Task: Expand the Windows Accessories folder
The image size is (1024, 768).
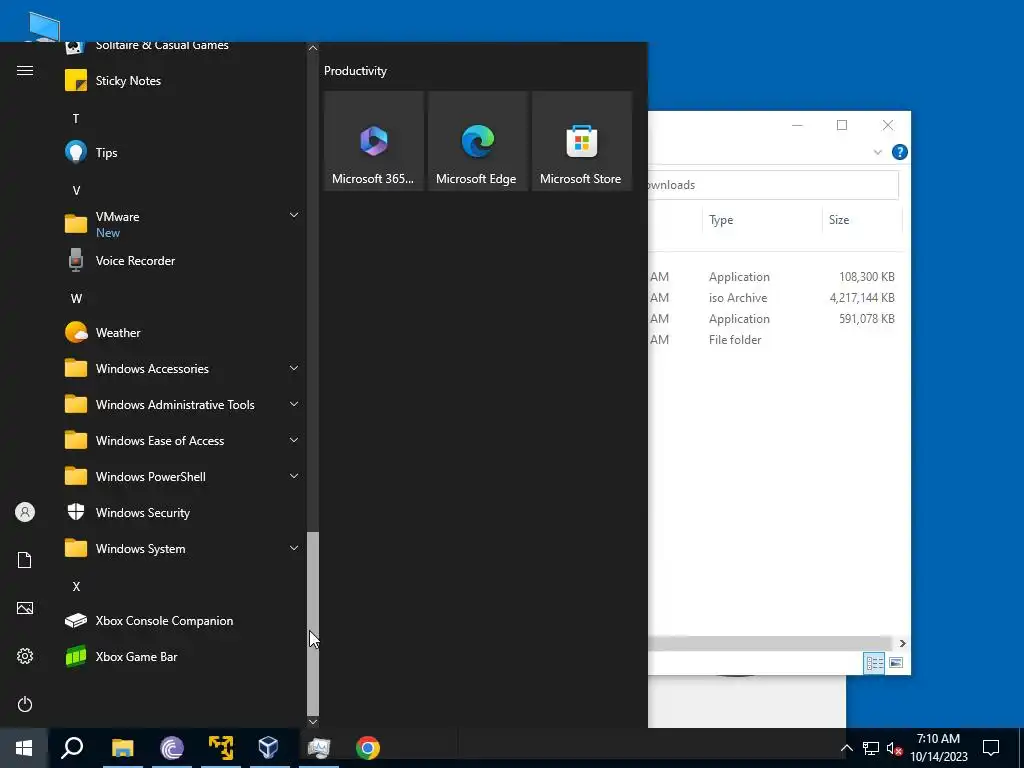Action: tap(182, 369)
